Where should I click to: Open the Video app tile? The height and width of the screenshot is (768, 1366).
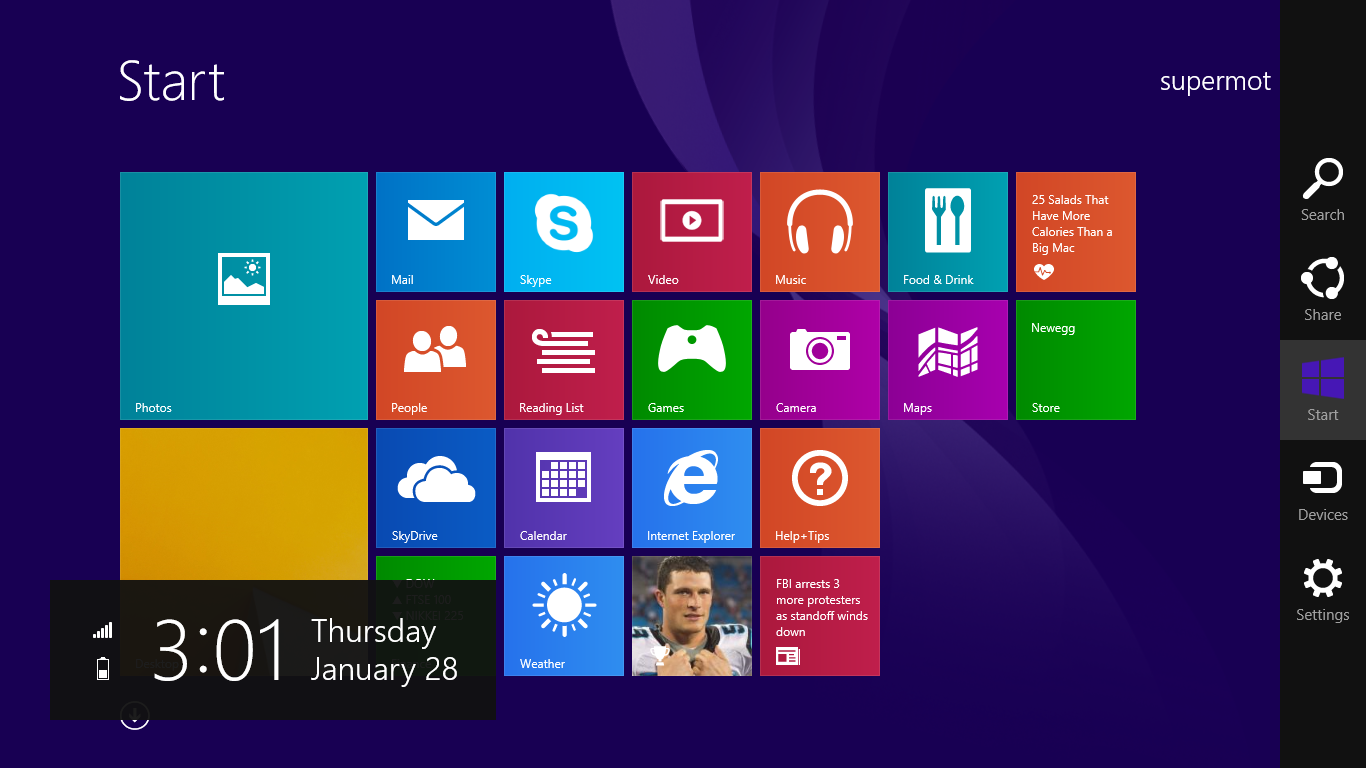(692, 232)
